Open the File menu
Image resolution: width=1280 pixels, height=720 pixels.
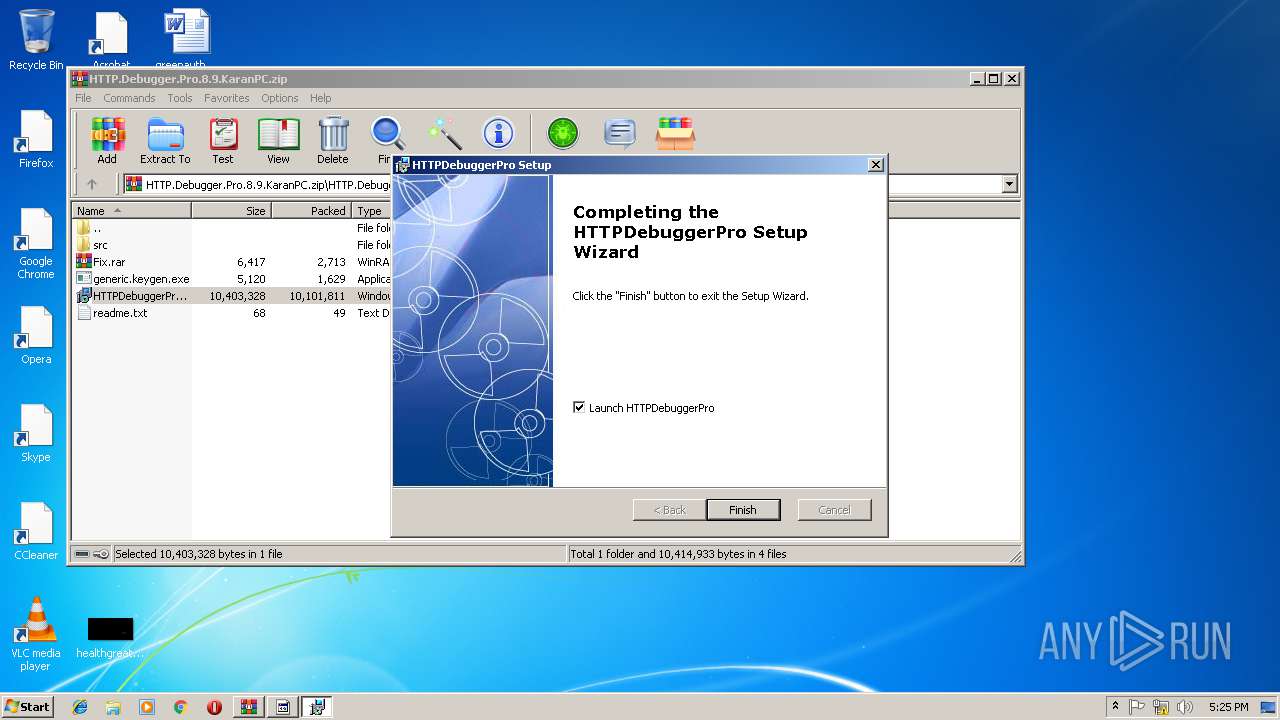point(83,98)
